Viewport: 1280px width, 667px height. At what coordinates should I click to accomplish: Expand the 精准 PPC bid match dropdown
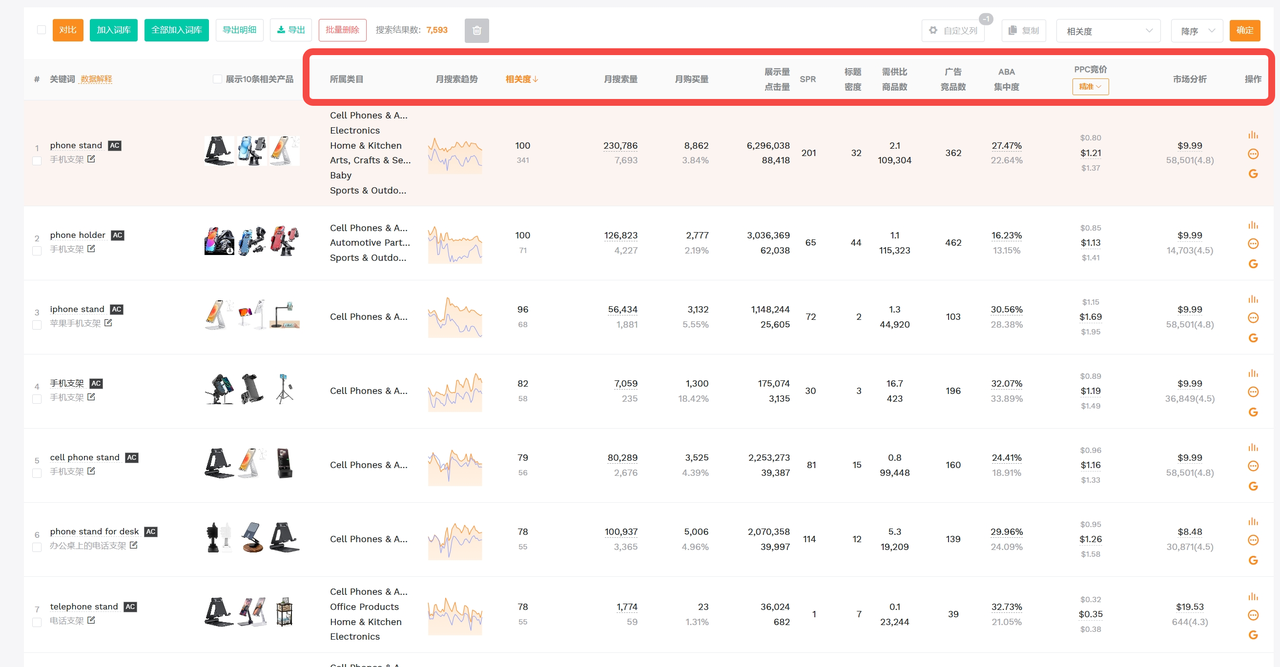pyautogui.click(x=1089, y=87)
